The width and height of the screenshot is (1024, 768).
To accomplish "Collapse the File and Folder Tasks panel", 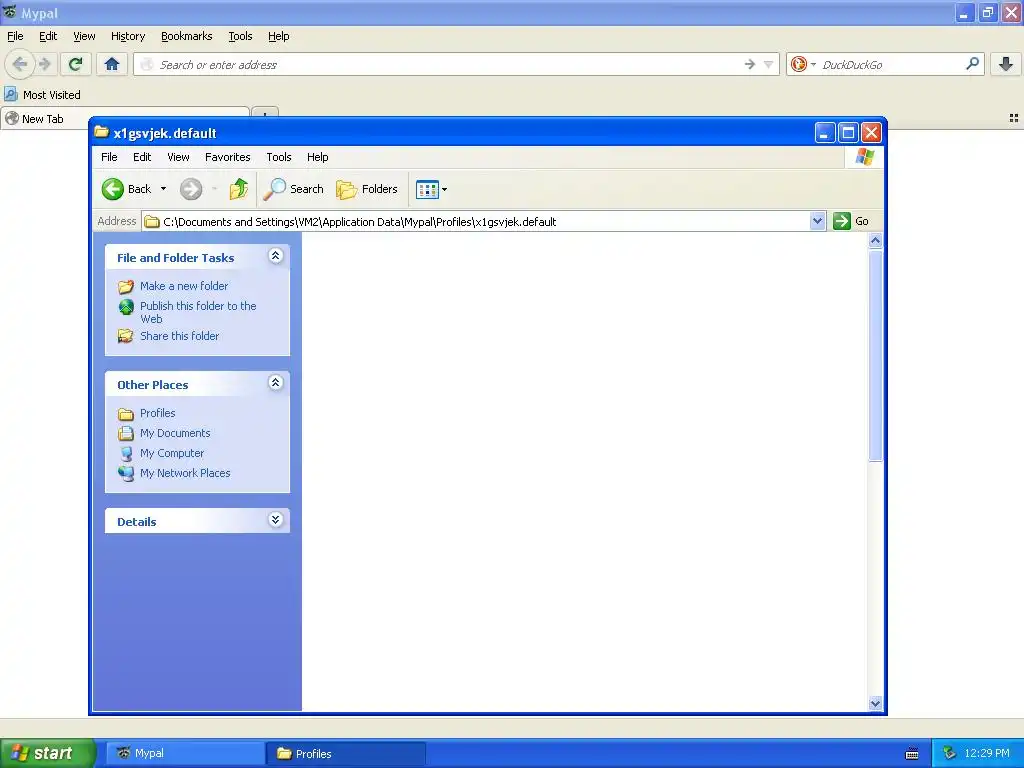I will (276, 255).
